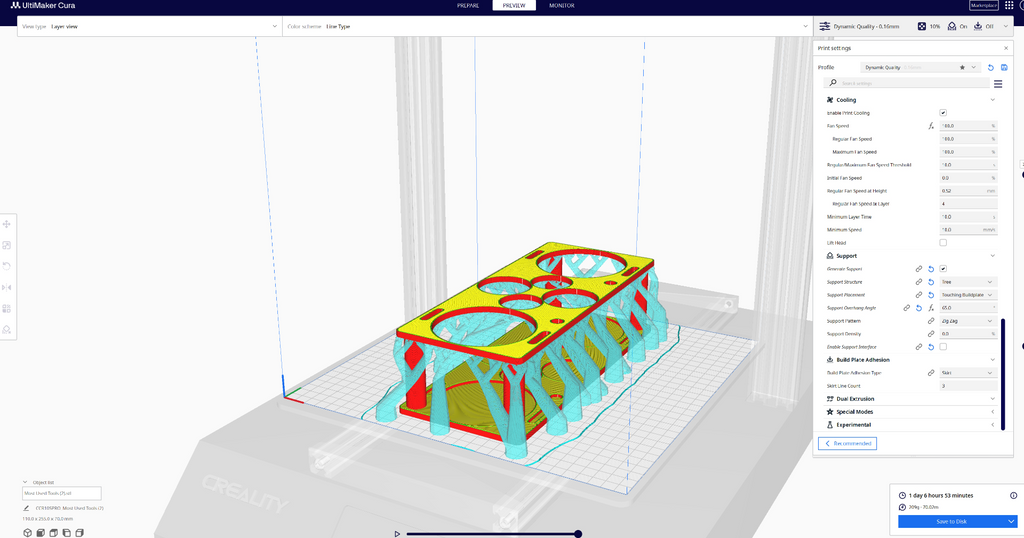Open the Marketplace button

pyautogui.click(x=984, y=5)
